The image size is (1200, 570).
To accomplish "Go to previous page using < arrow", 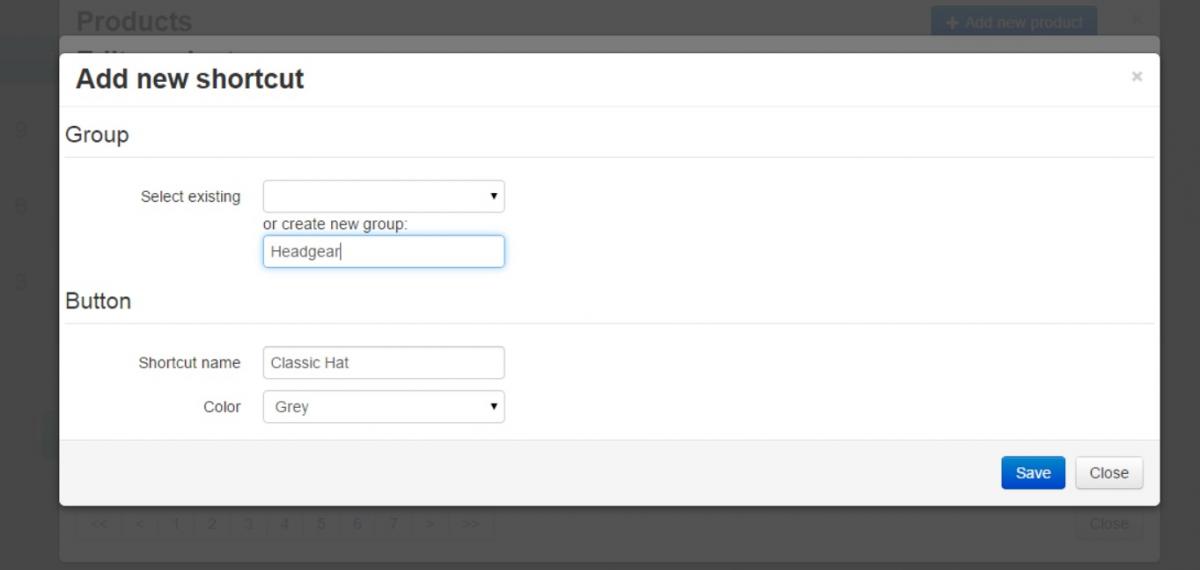I will 139,524.
